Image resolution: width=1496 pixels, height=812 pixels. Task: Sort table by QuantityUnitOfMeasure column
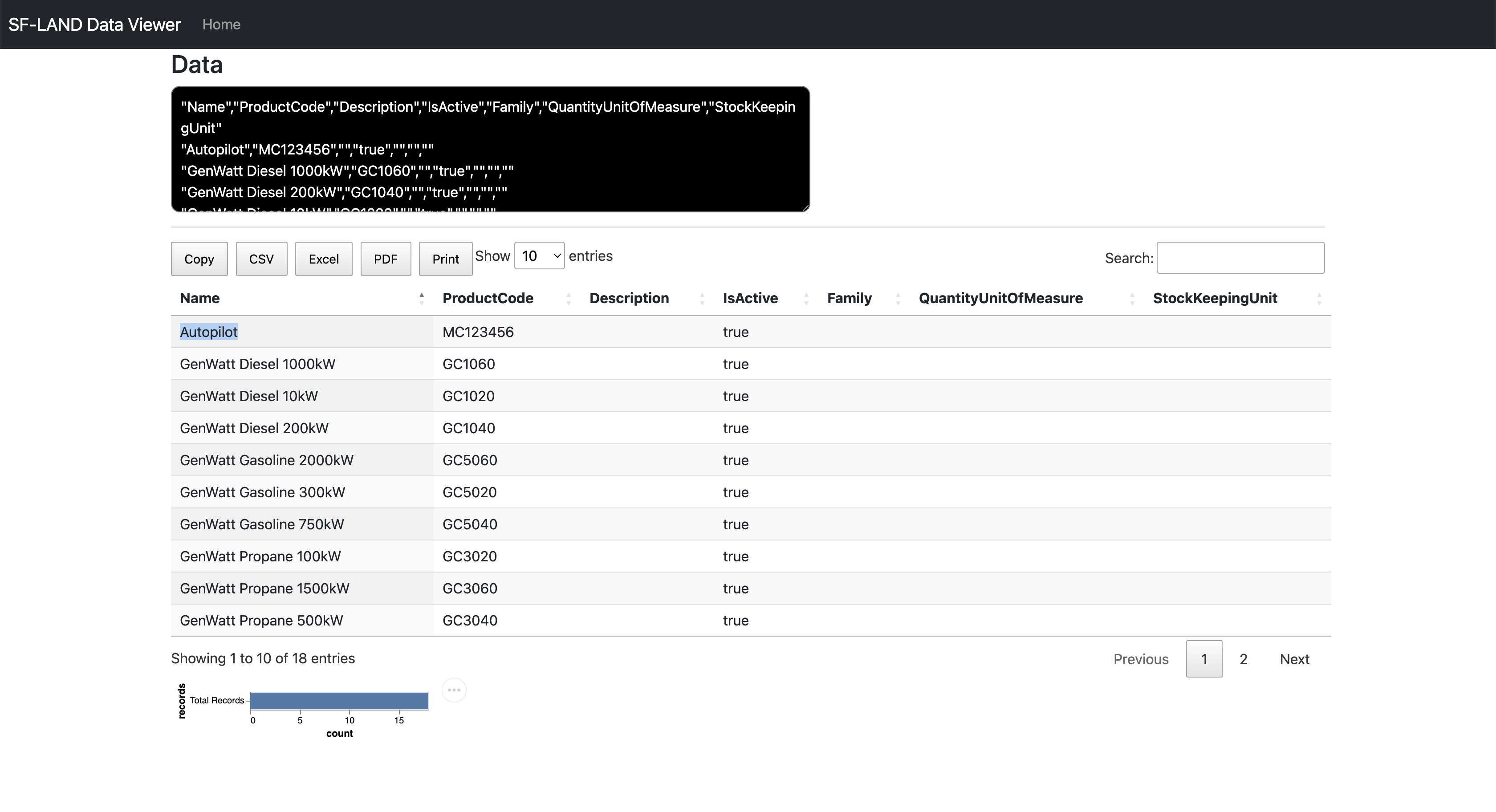(x=1027, y=299)
